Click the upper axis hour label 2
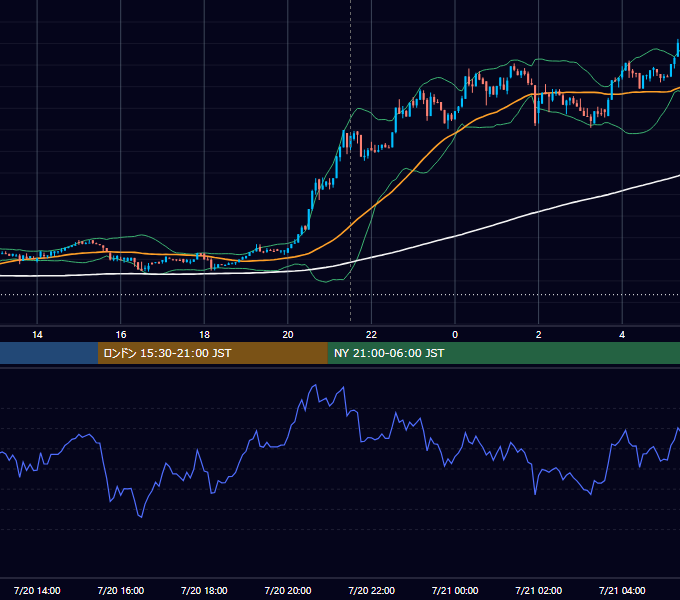 coord(539,335)
